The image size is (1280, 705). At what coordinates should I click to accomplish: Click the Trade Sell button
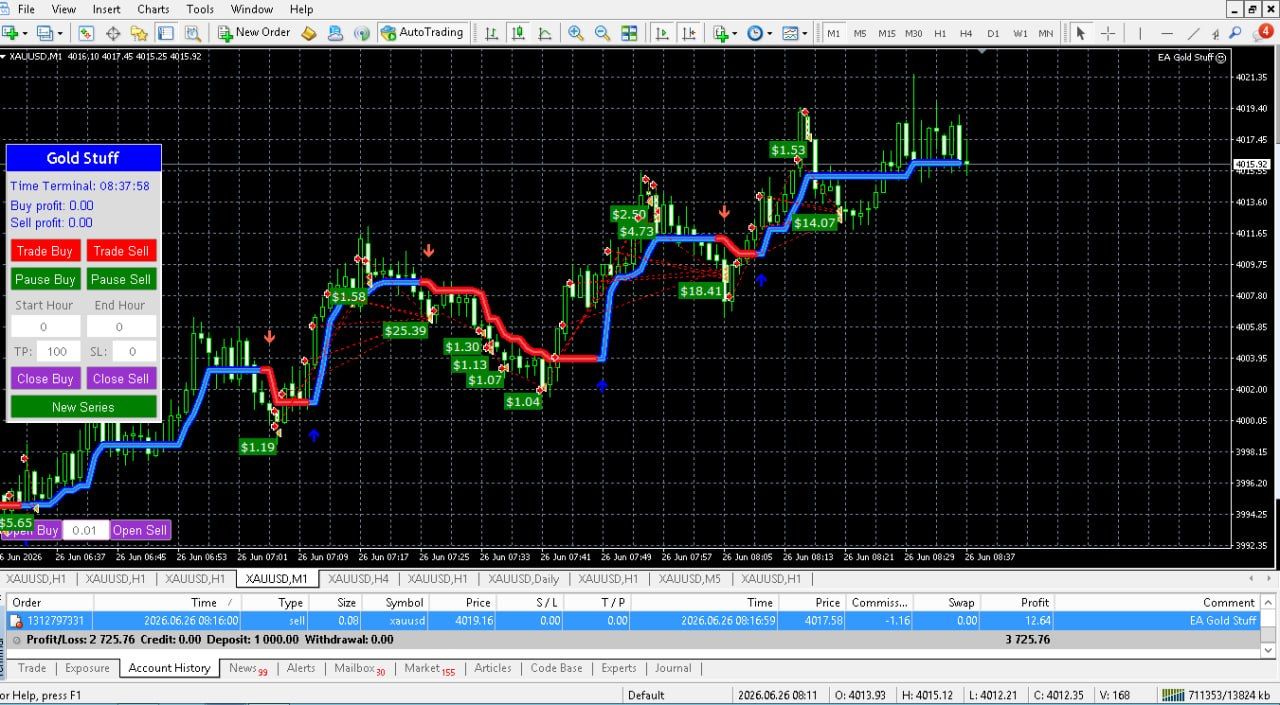(x=122, y=251)
